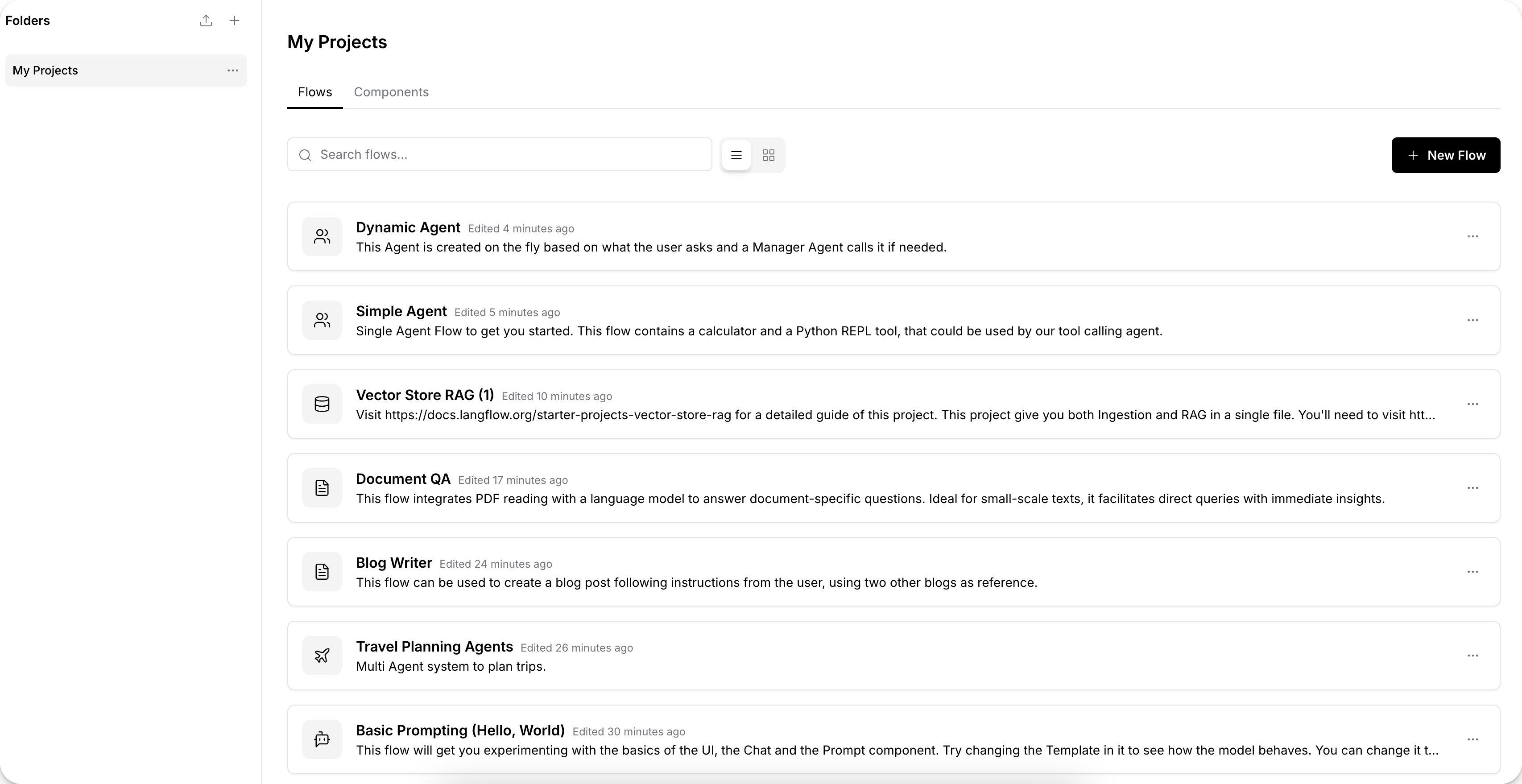The width and height of the screenshot is (1522, 784).
Task: Add a new folder with plus icon
Action: (x=235, y=21)
